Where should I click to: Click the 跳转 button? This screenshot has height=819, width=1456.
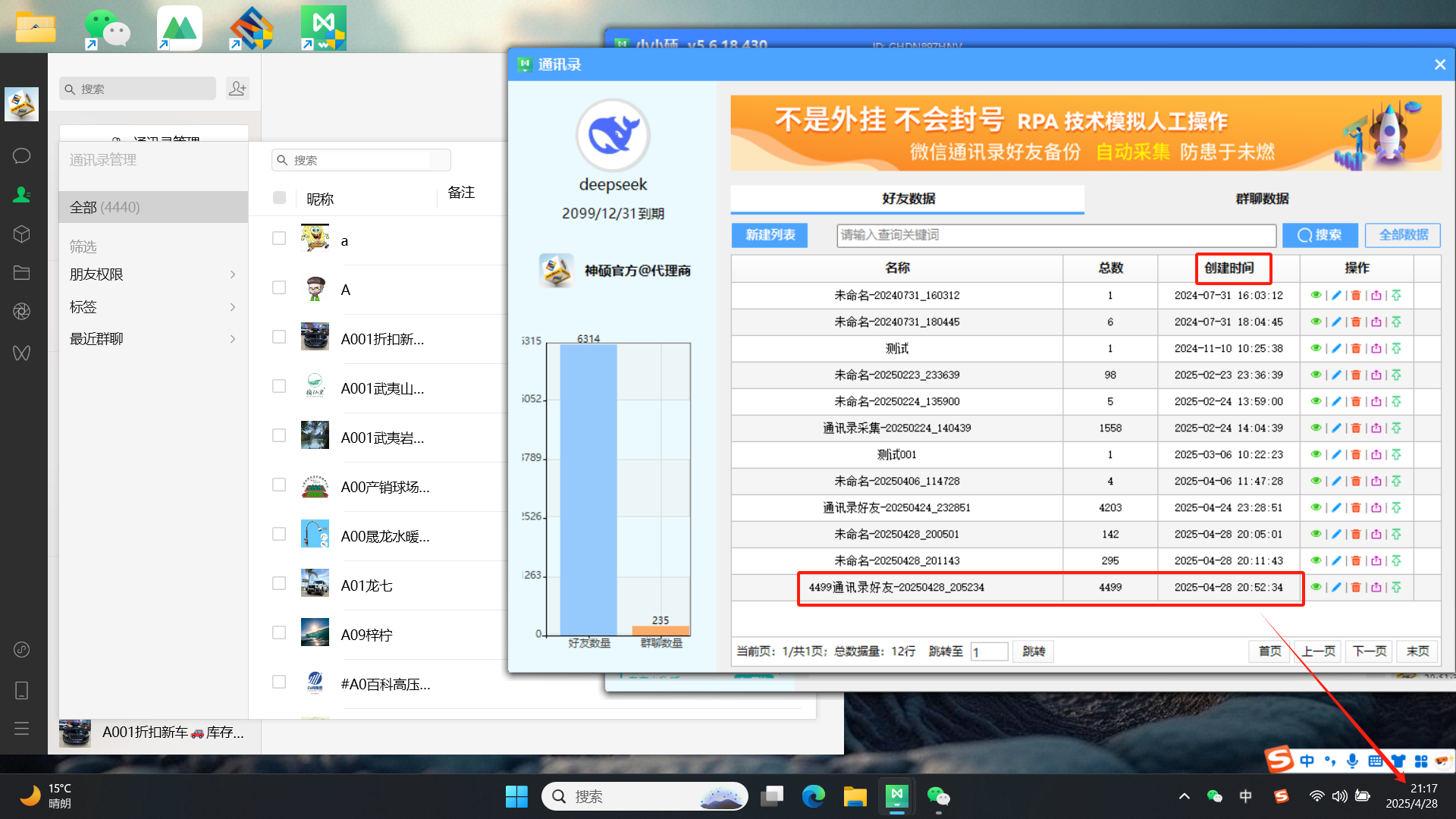(1033, 651)
